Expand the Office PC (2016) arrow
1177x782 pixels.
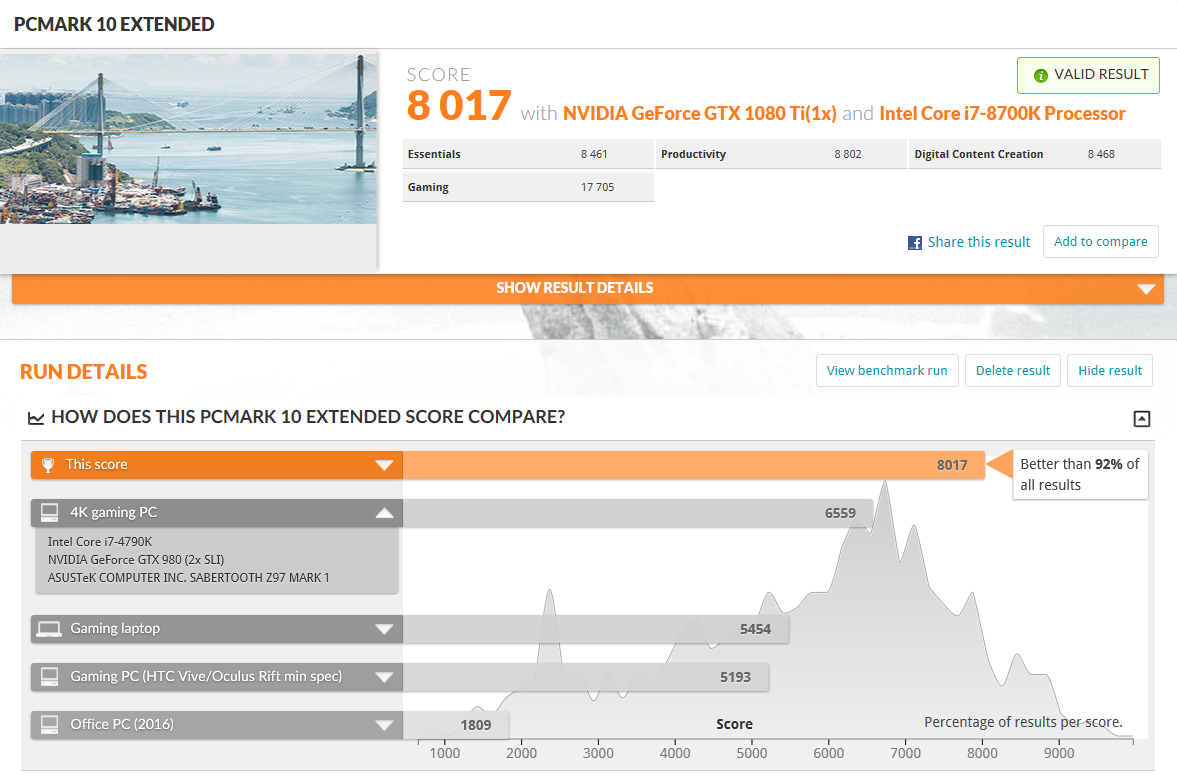pyautogui.click(x=384, y=725)
